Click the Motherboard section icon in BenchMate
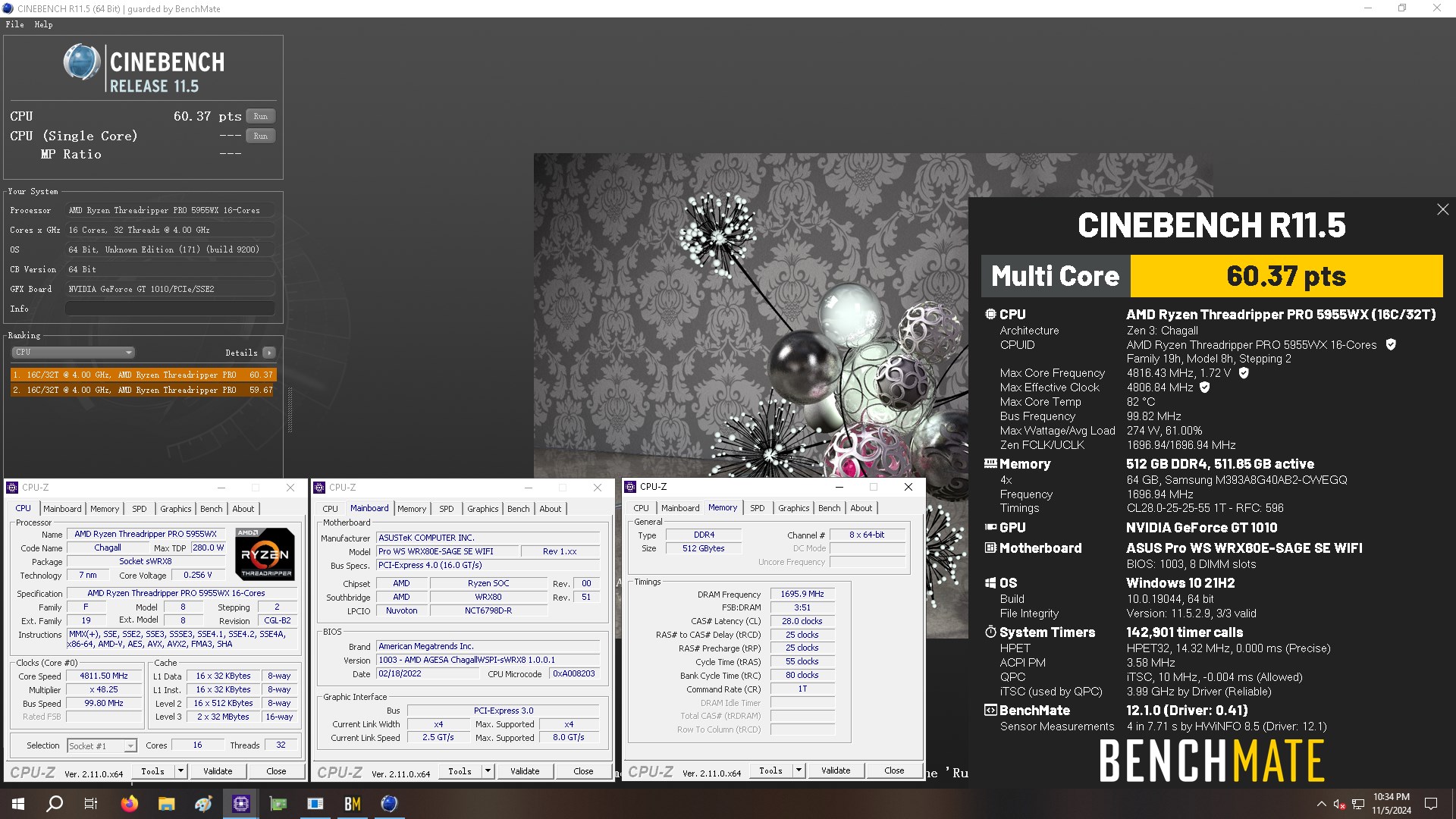1456x819 pixels. (990, 548)
